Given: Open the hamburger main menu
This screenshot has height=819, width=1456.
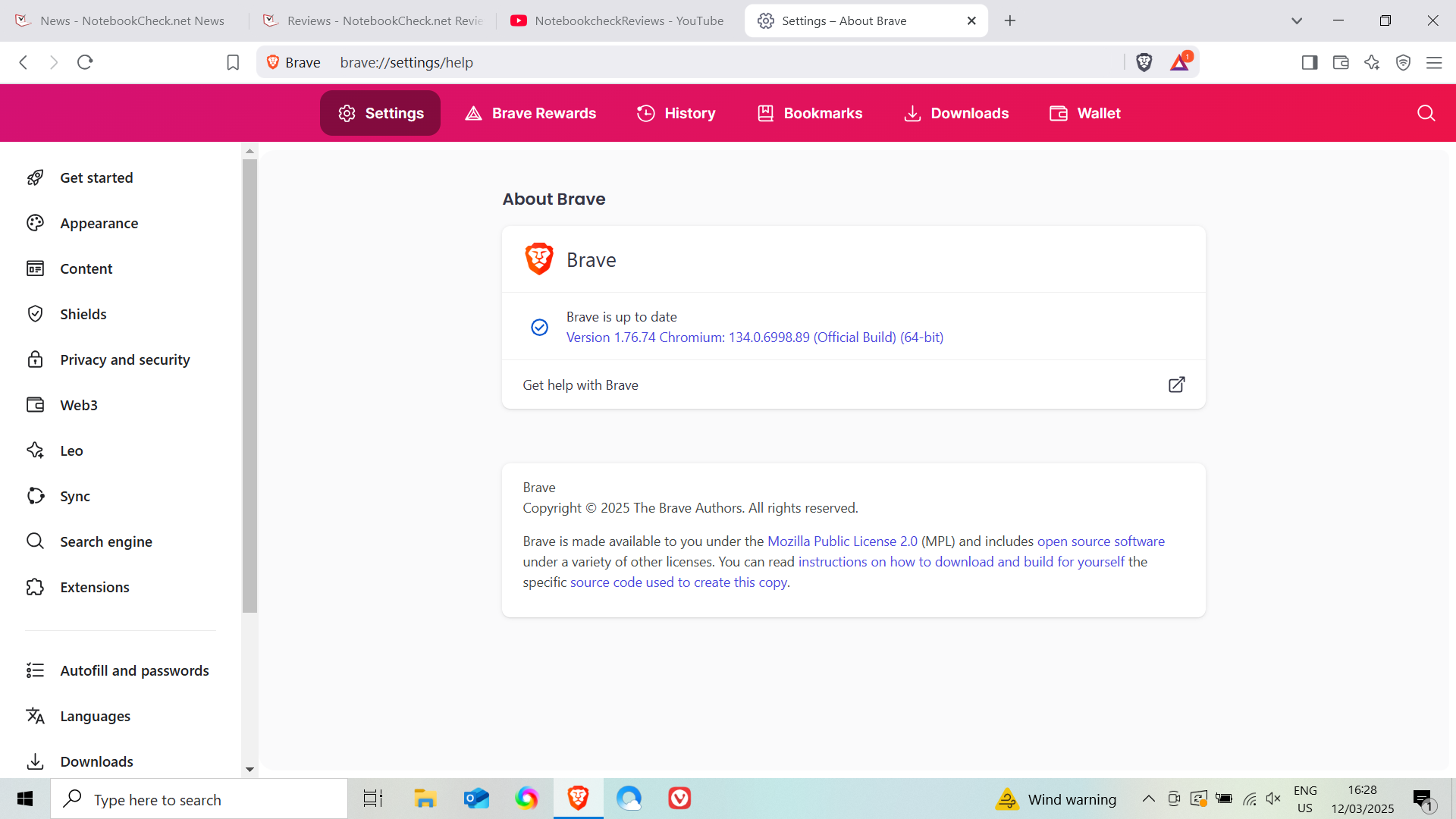Looking at the screenshot, I should click(x=1434, y=62).
